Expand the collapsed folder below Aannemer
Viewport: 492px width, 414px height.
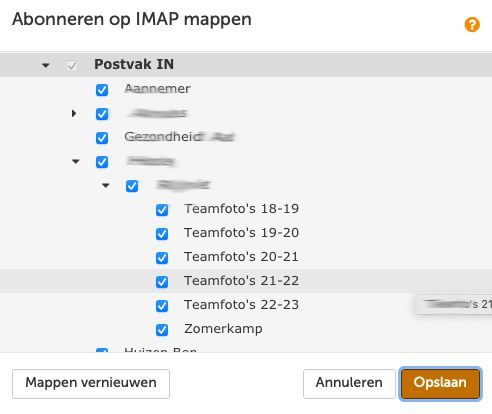[74, 114]
